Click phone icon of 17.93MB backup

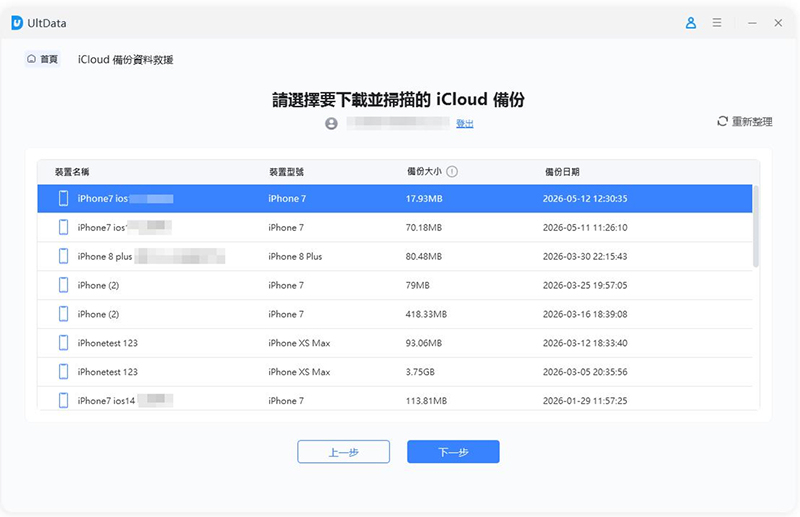(63, 199)
